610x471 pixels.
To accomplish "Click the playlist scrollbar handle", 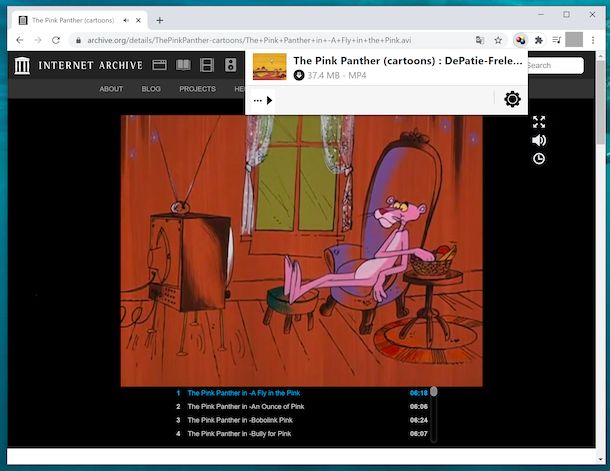I will pyautogui.click(x=434, y=392).
